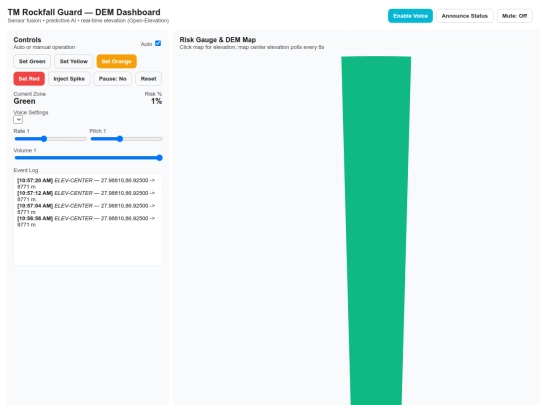This screenshot has height=405, width=540.
Task: Click the Set Yellow button
Action: pos(74,61)
